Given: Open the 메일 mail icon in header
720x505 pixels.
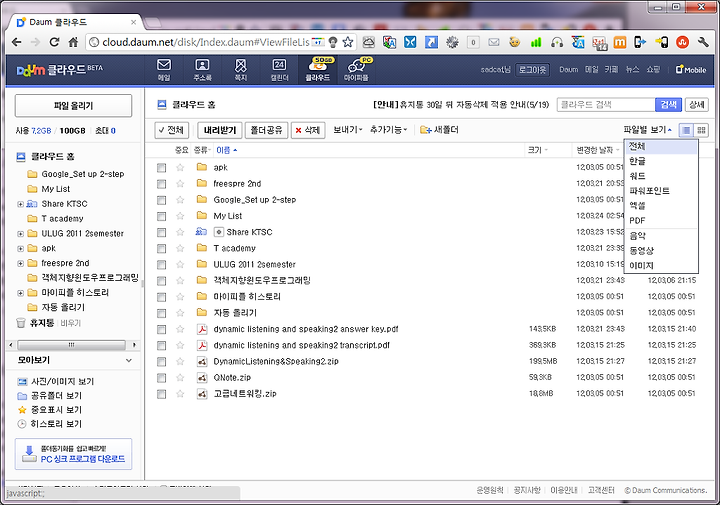Looking at the screenshot, I should tap(164, 70).
